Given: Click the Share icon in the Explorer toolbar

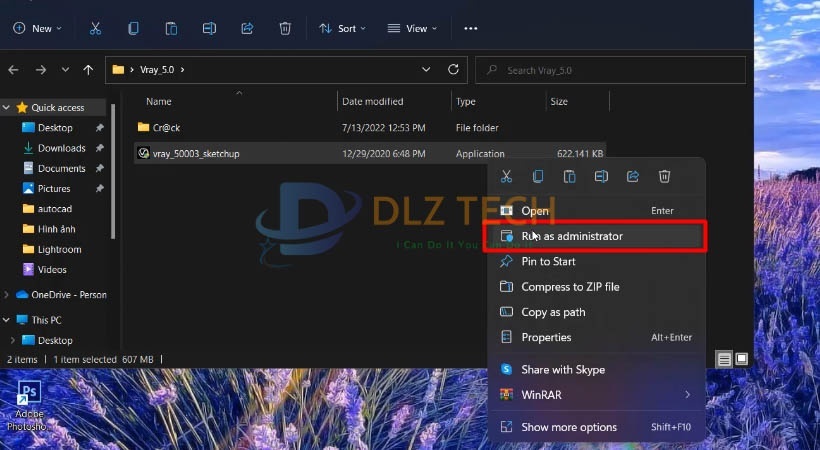Looking at the screenshot, I should [247, 28].
